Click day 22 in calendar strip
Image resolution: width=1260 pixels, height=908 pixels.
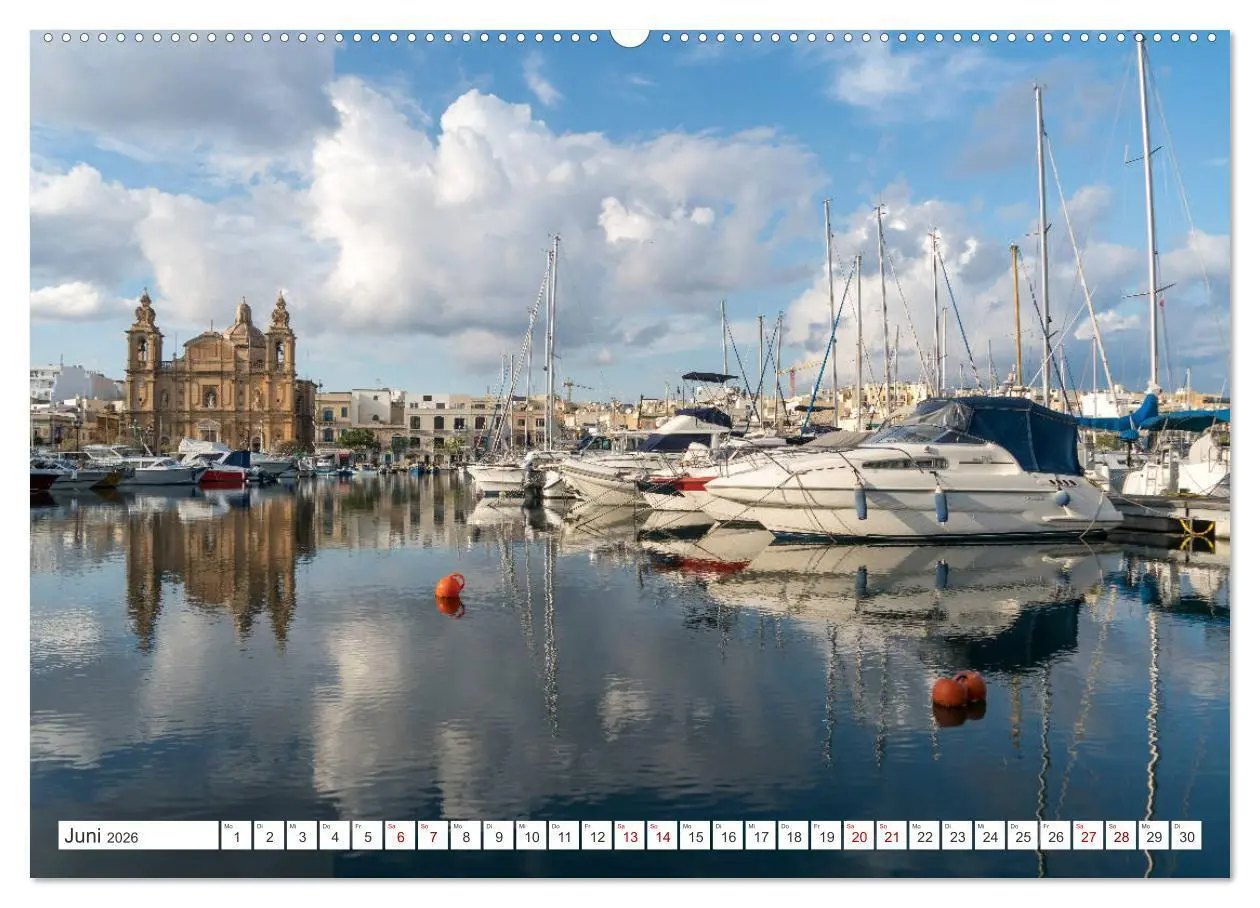tap(925, 836)
